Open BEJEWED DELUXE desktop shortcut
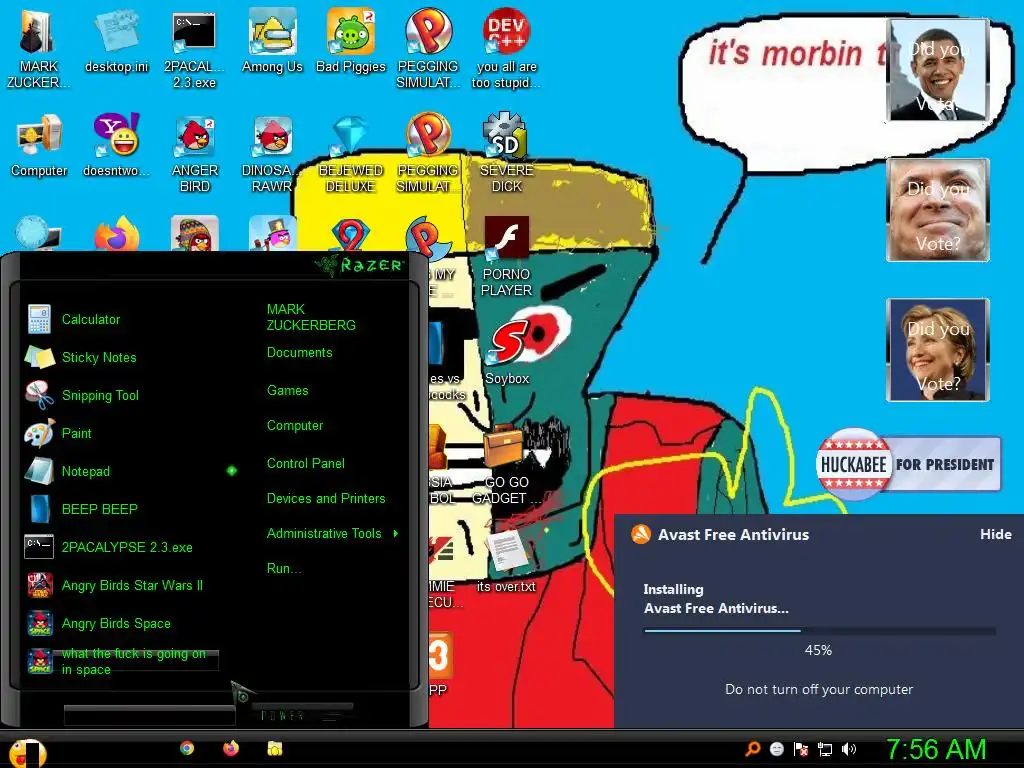Image resolution: width=1024 pixels, height=768 pixels. (x=351, y=153)
